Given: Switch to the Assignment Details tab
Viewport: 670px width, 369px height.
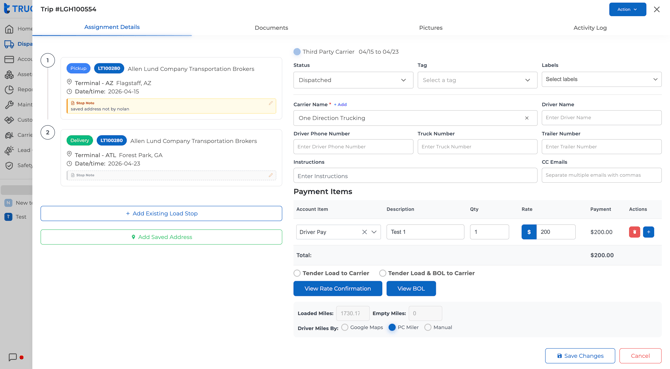Looking at the screenshot, I should pyautogui.click(x=112, y=27).
